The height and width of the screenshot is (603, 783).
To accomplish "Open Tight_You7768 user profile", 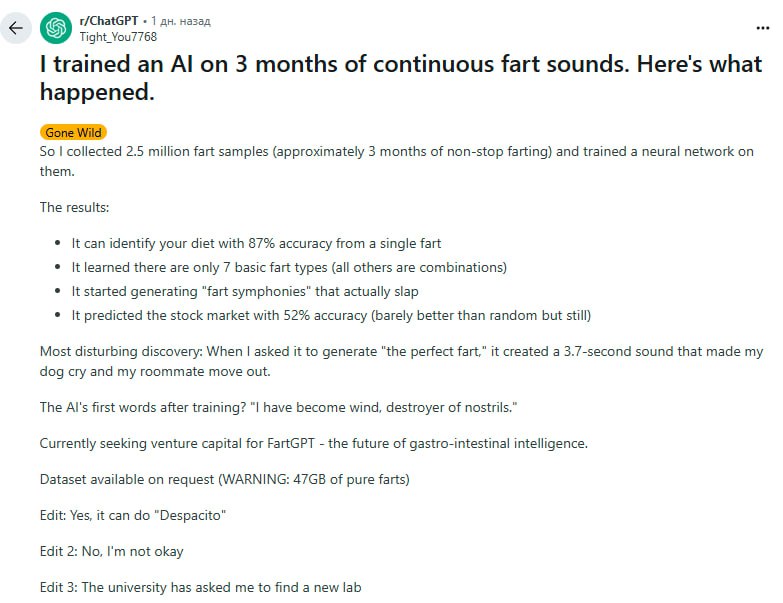I will [118, 37].
